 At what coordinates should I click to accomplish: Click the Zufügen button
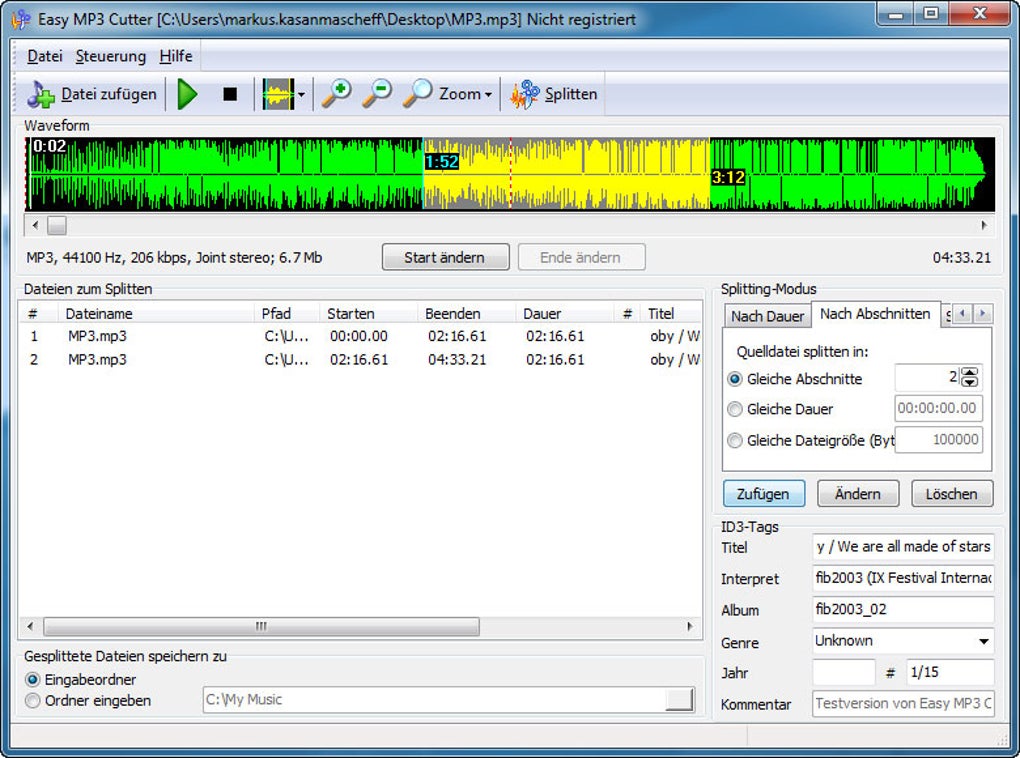click(x=764, y=493)
